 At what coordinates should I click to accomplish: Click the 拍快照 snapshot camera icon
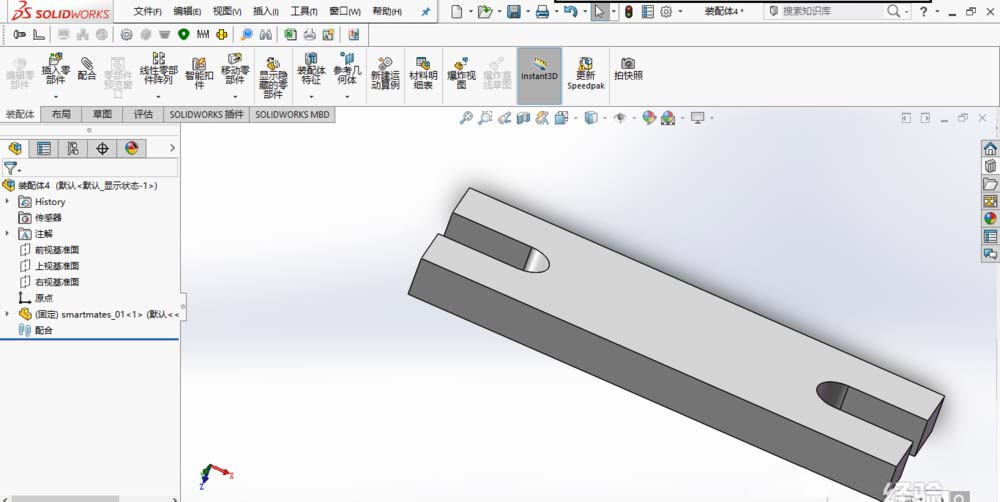click(628, 66)
